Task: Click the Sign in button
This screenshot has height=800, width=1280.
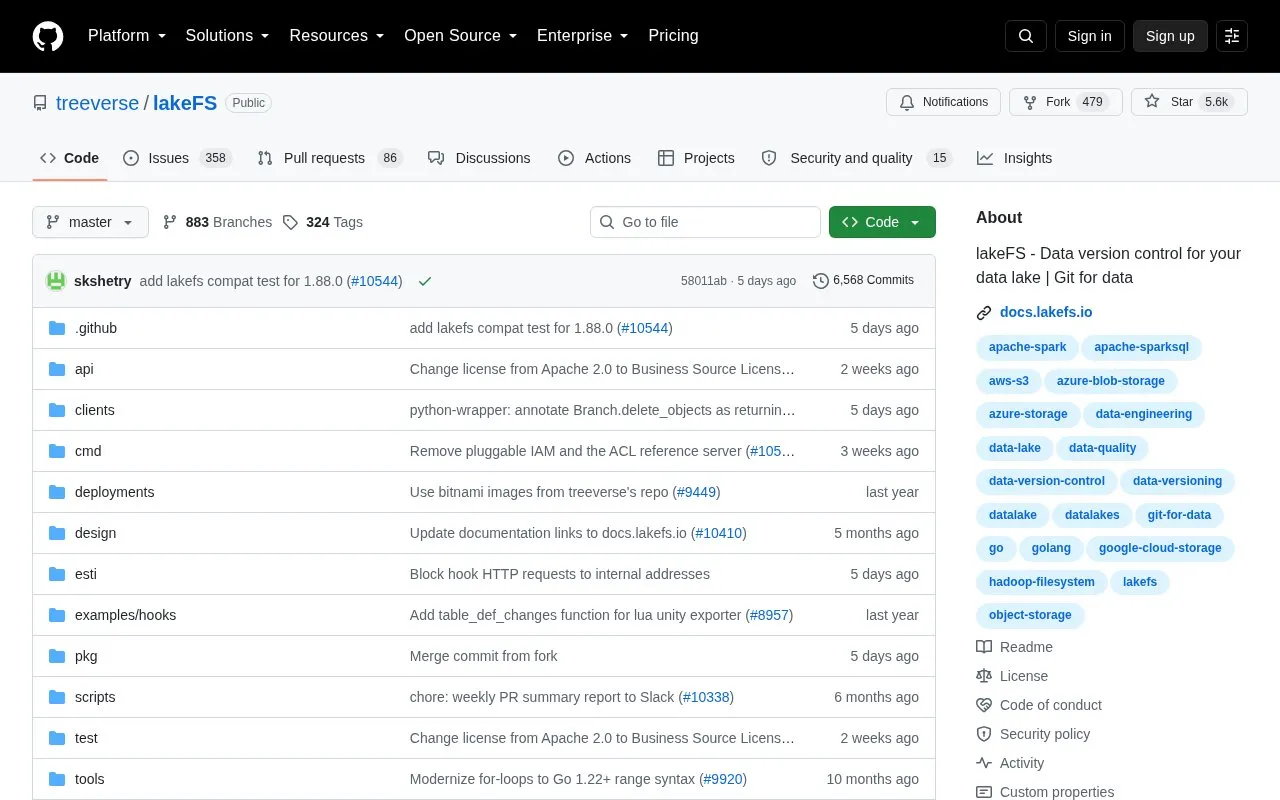Action: 1089,36
